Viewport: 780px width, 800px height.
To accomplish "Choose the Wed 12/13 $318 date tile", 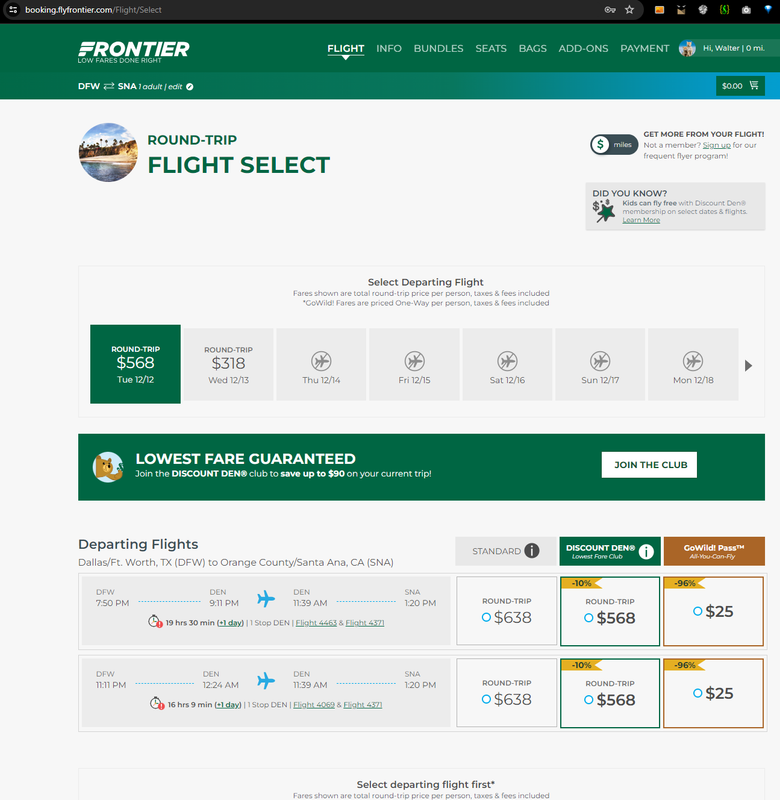I will coord(228,364).
